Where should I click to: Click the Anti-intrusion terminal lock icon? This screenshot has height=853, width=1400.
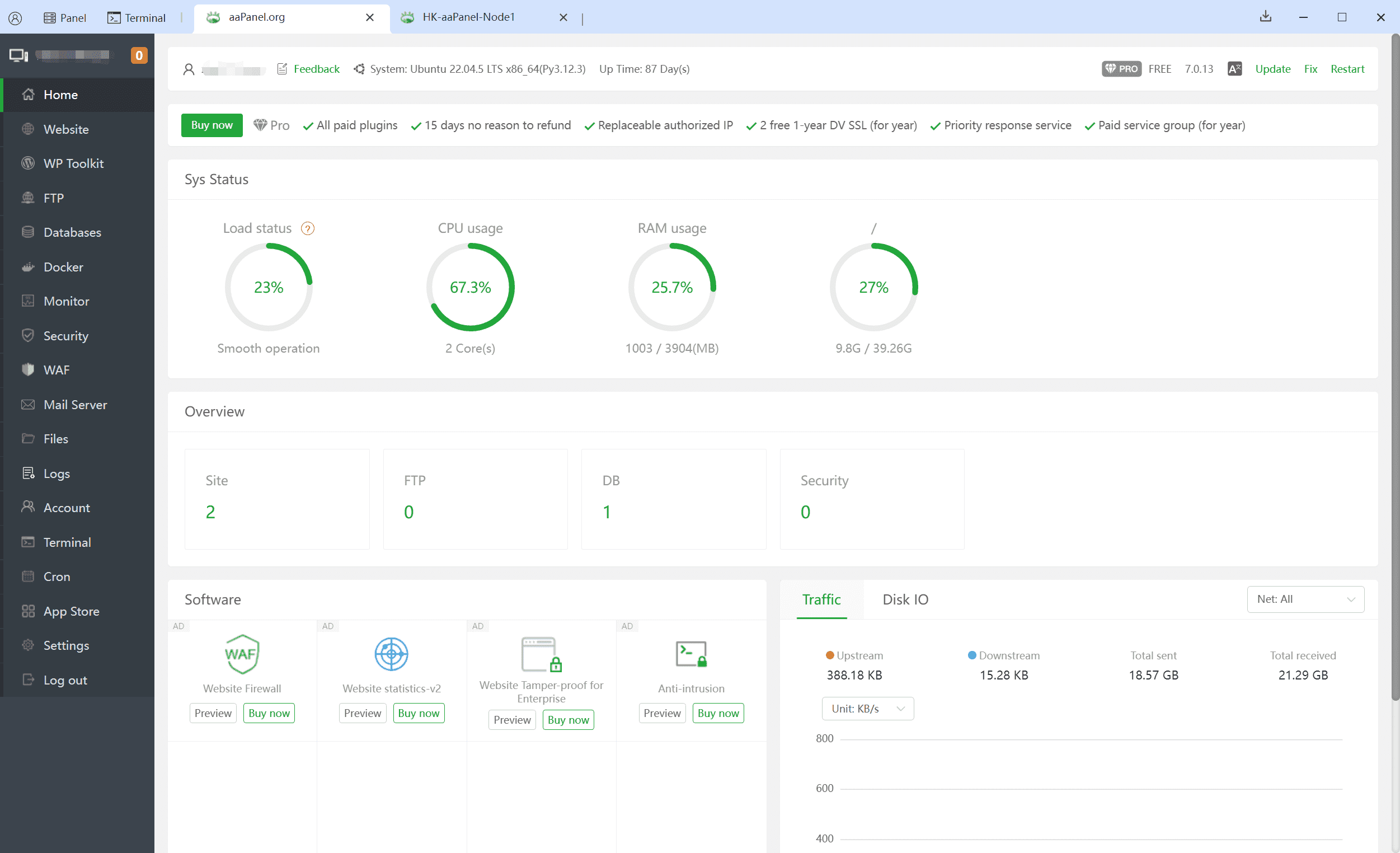[x=691, y=654]
